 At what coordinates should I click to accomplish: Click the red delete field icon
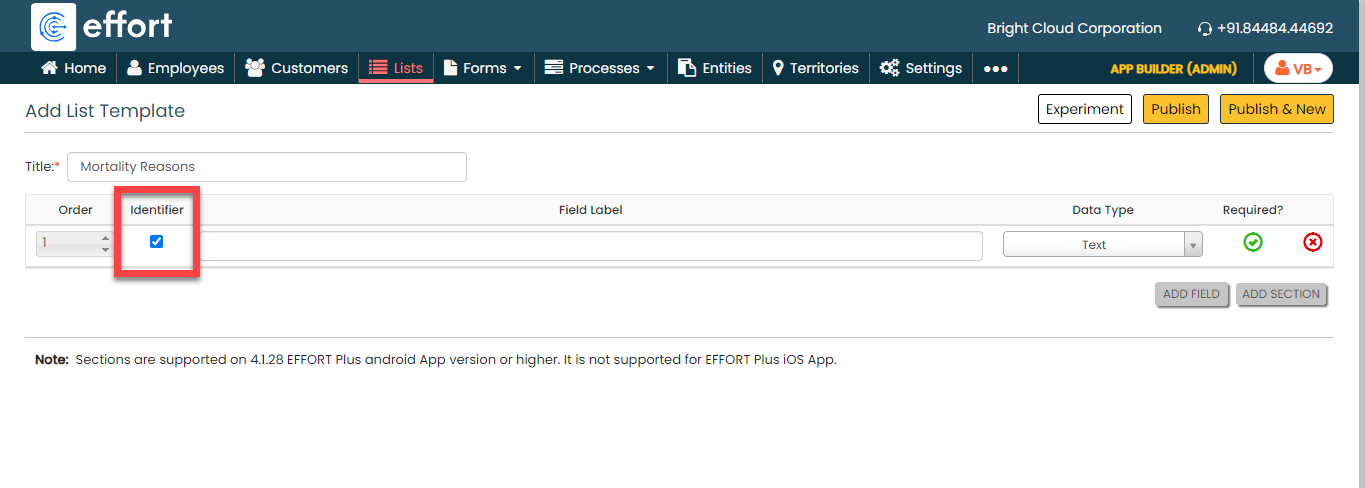pos(1312,242)
